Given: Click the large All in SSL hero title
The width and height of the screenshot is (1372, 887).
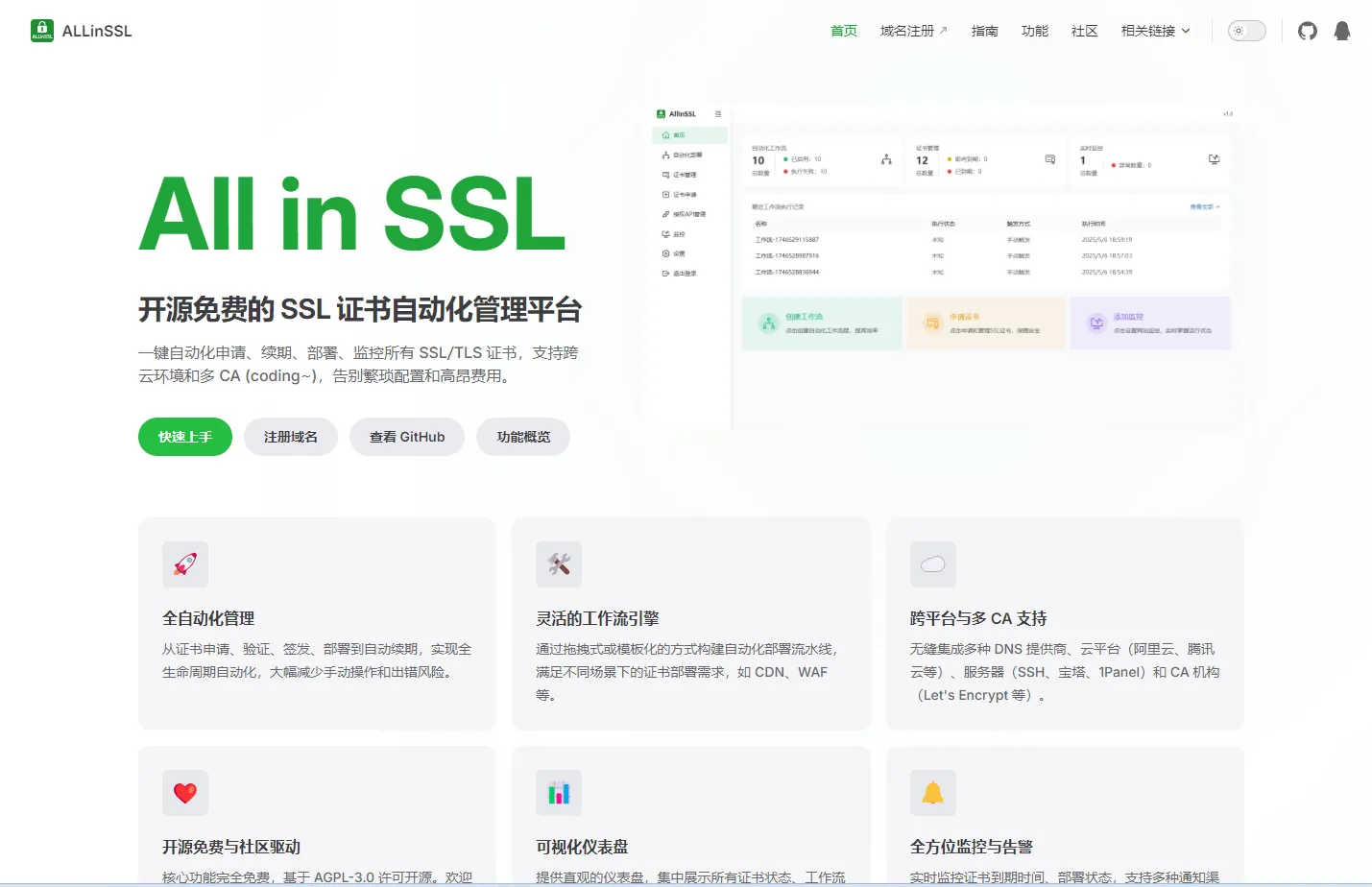Looking at the screenshot, I should coord(352,214).
